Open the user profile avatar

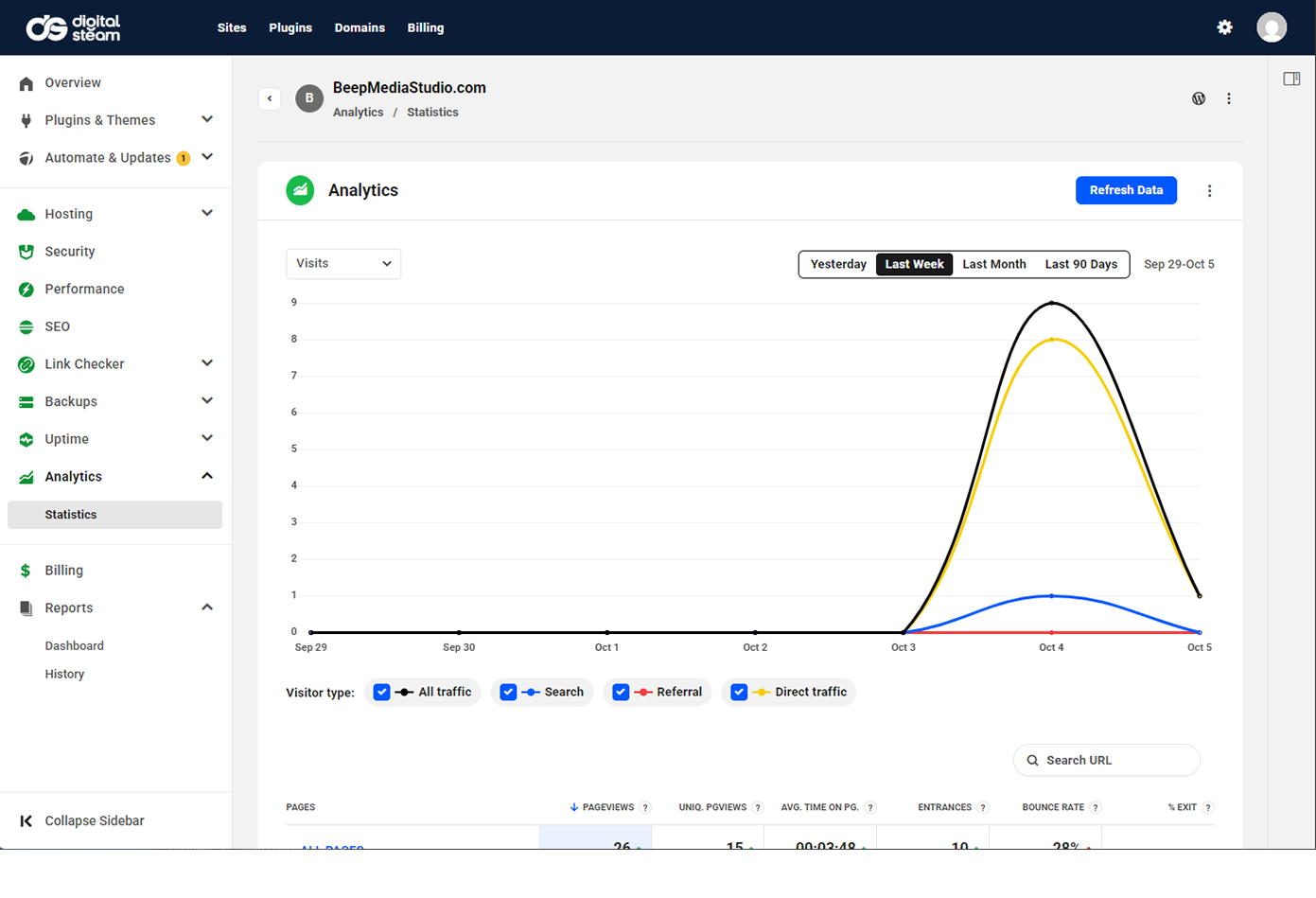(1271, 27)
